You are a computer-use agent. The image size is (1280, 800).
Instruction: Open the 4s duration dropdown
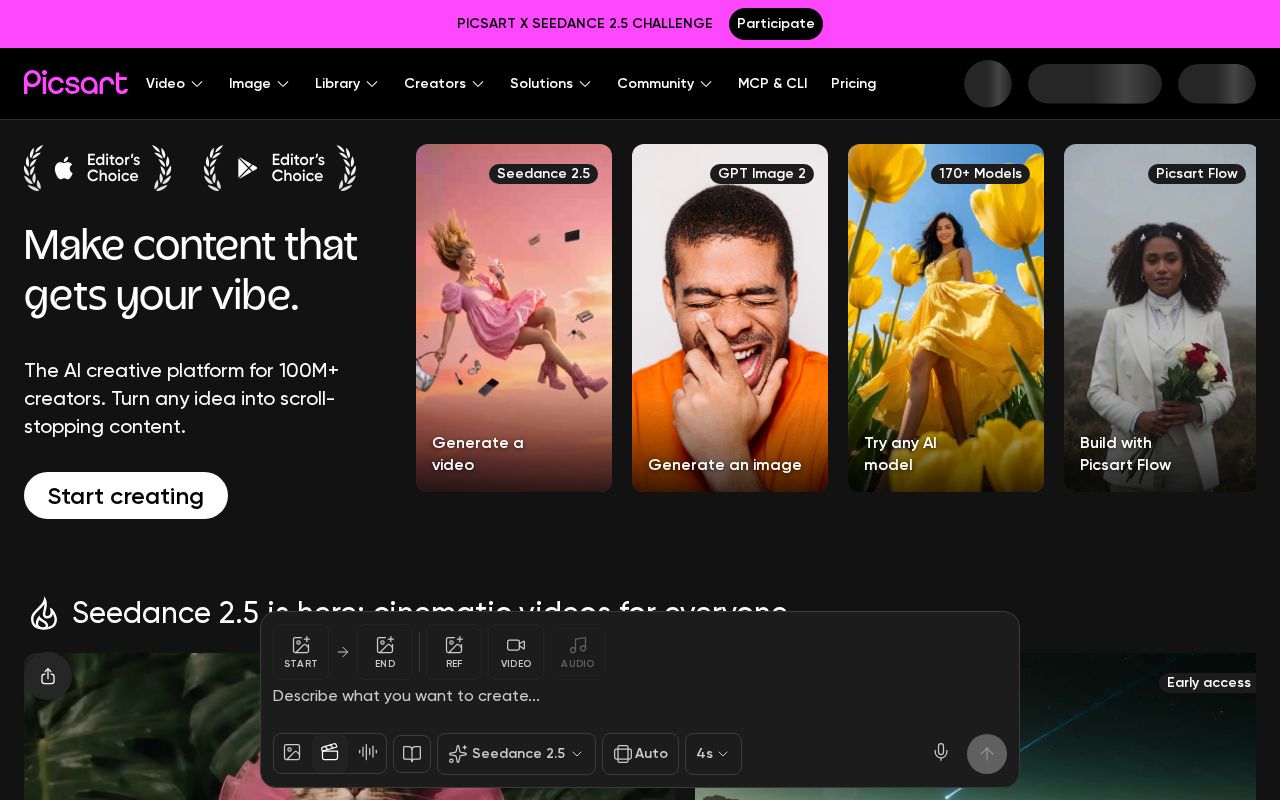(x=713, y=754)
